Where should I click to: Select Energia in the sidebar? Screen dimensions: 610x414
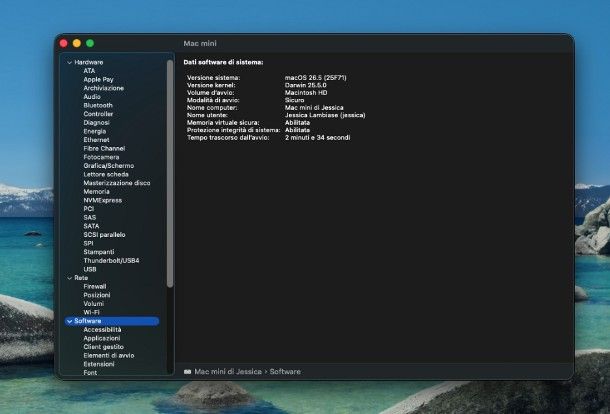95,131
